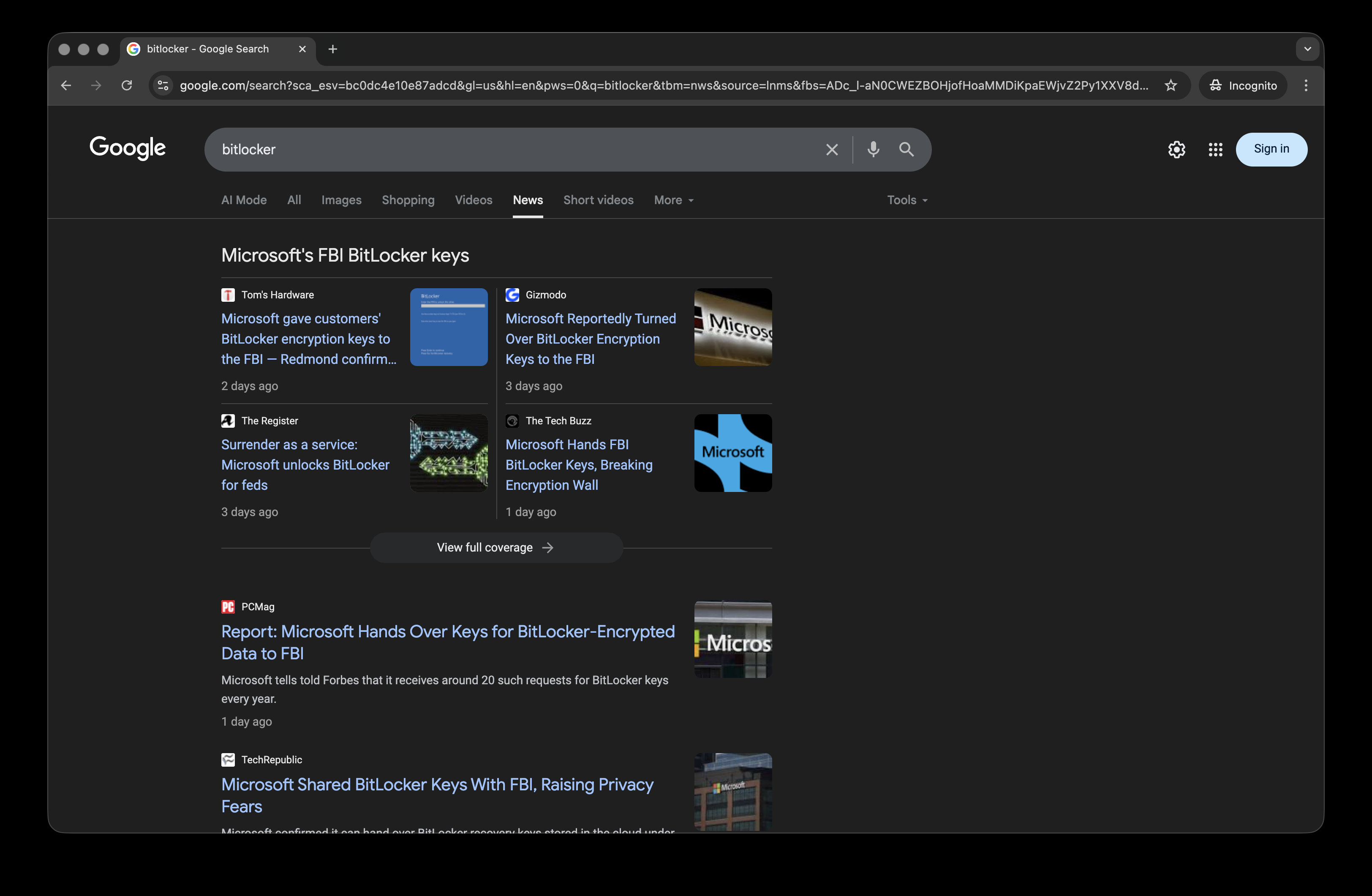
Task: Open quick settings with the gear icon
Action: pyautogui.click(x=1176, y=150)
